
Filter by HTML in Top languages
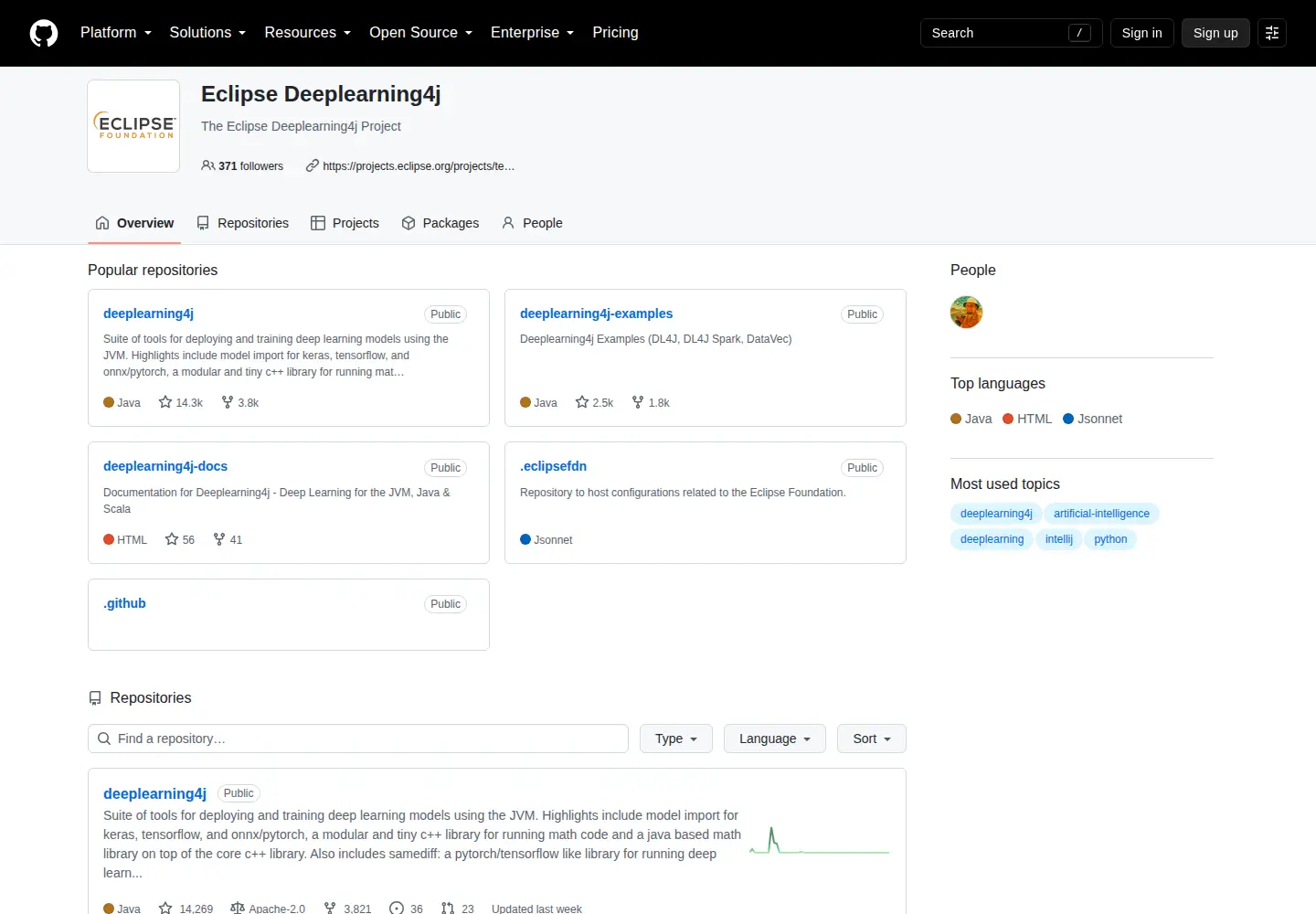pos(1027,419)
